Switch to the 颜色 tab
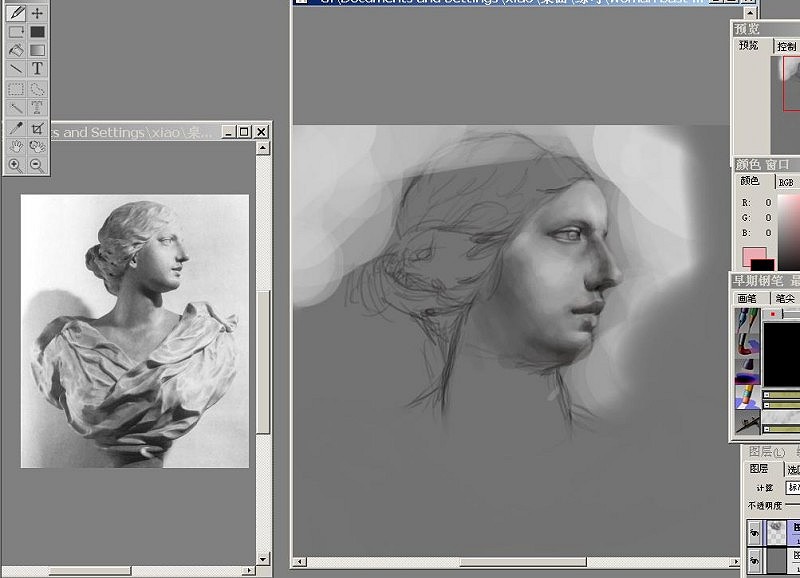The height and width of the screenshot is (578, 800). point(750,181)
